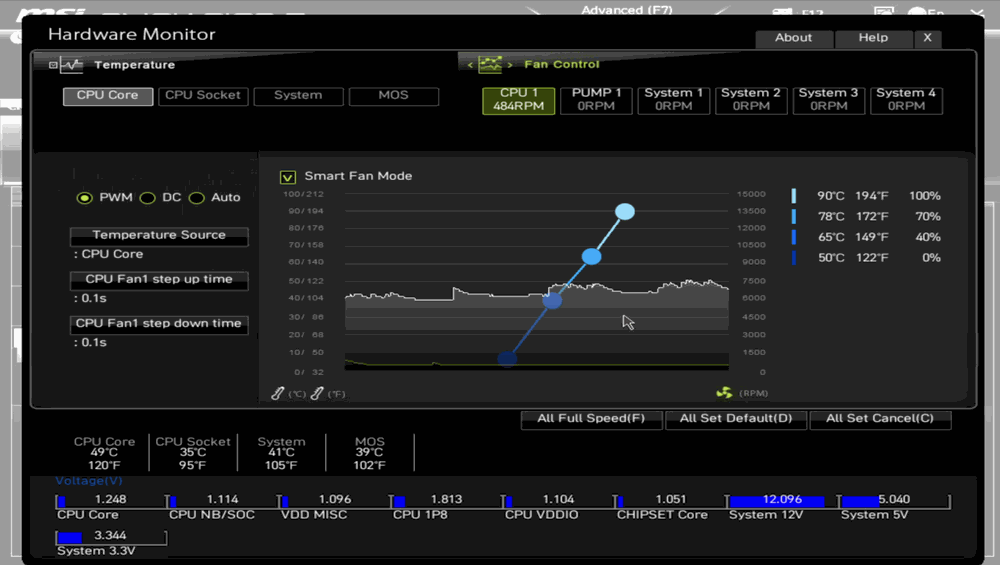Switch to the PUMP 1 fan tab
Image resolution: width=1000 pixels, height=565 pixels.
pos(596,99)
